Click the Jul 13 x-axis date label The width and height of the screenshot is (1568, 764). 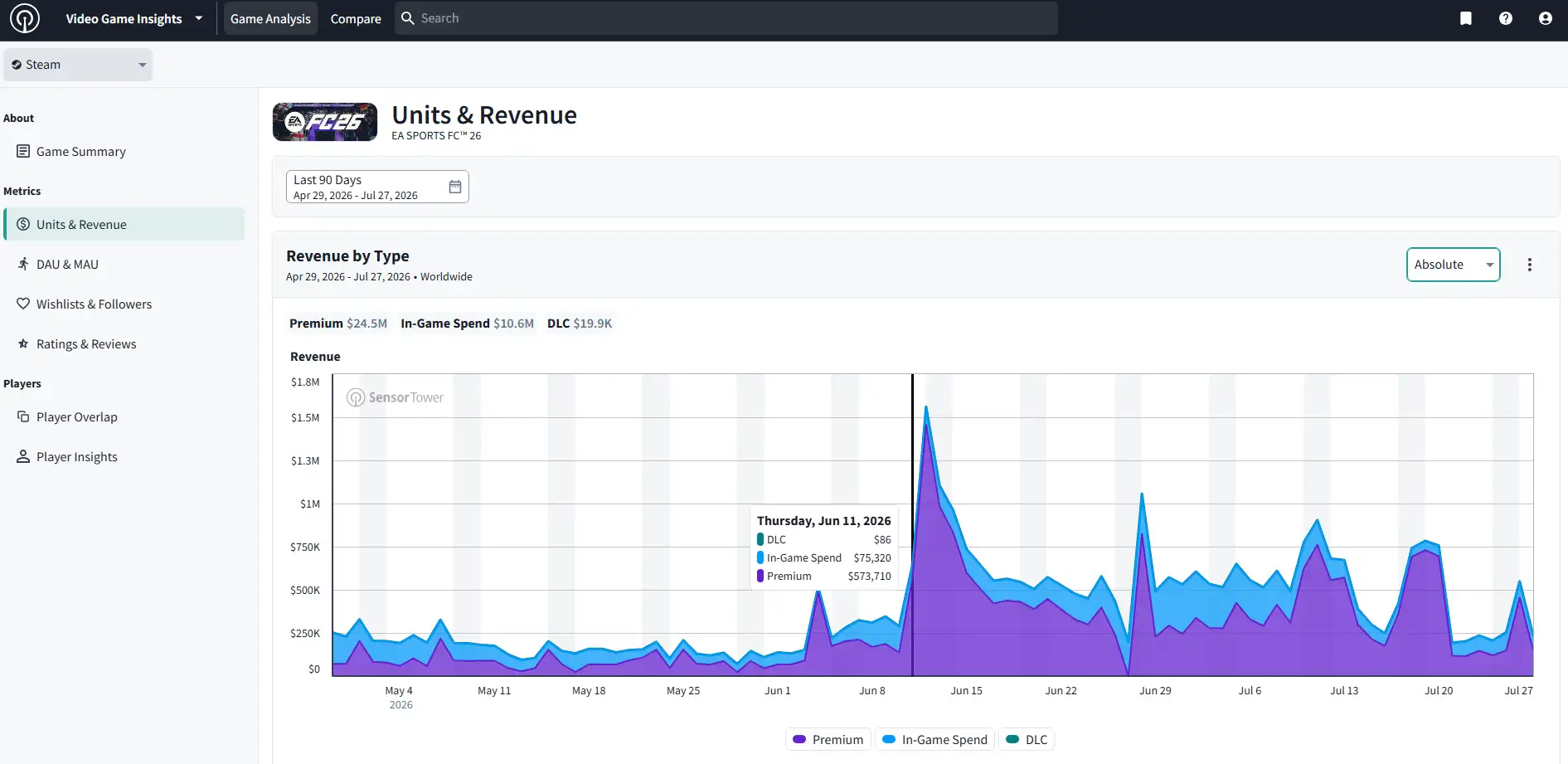[x=1344, y=690]
